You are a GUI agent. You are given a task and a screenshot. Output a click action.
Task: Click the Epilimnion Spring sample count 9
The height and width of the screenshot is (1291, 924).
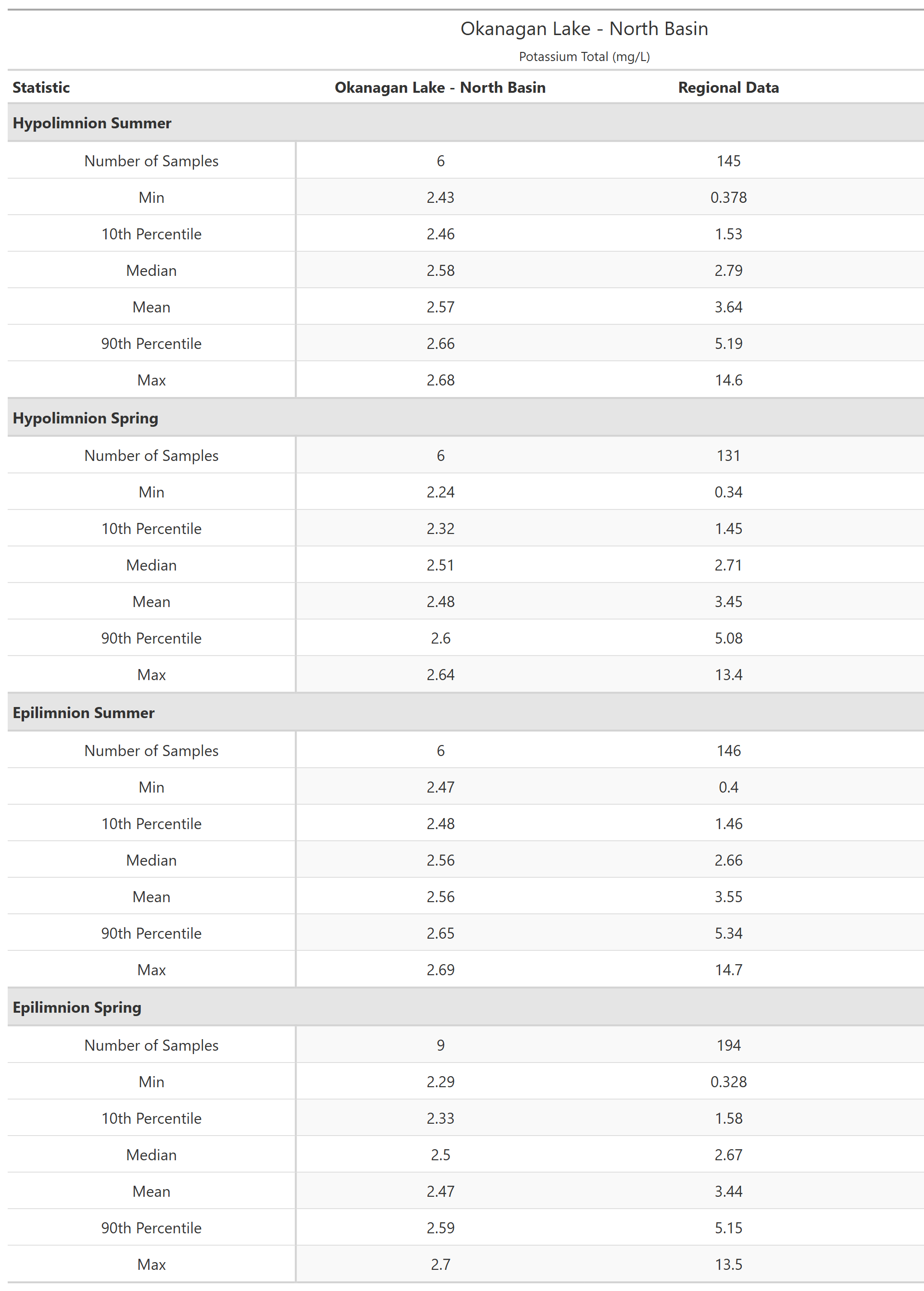pyautogui.click(x=440, y=1045)
